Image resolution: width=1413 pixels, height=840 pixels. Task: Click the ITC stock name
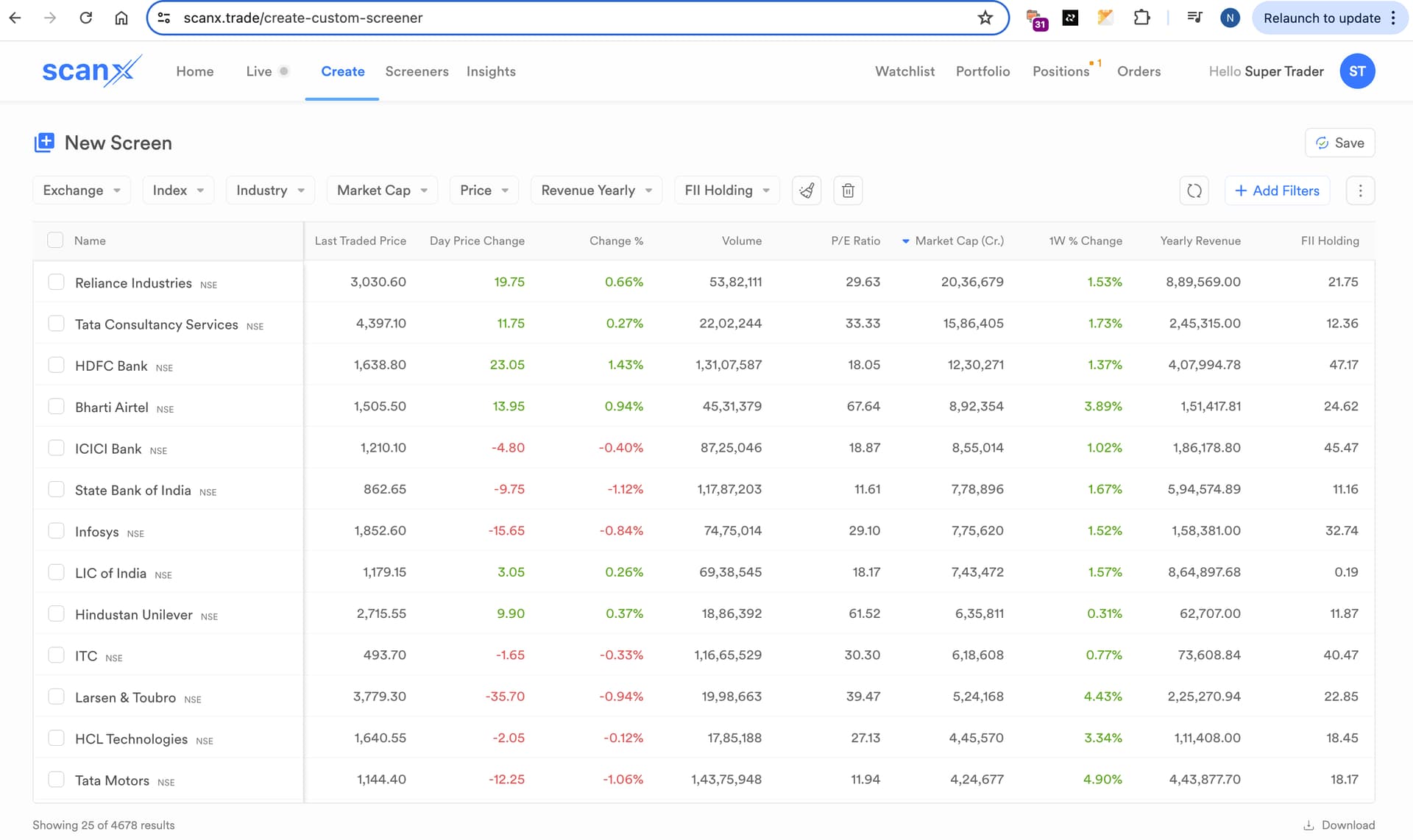click(x=86, y=655)
